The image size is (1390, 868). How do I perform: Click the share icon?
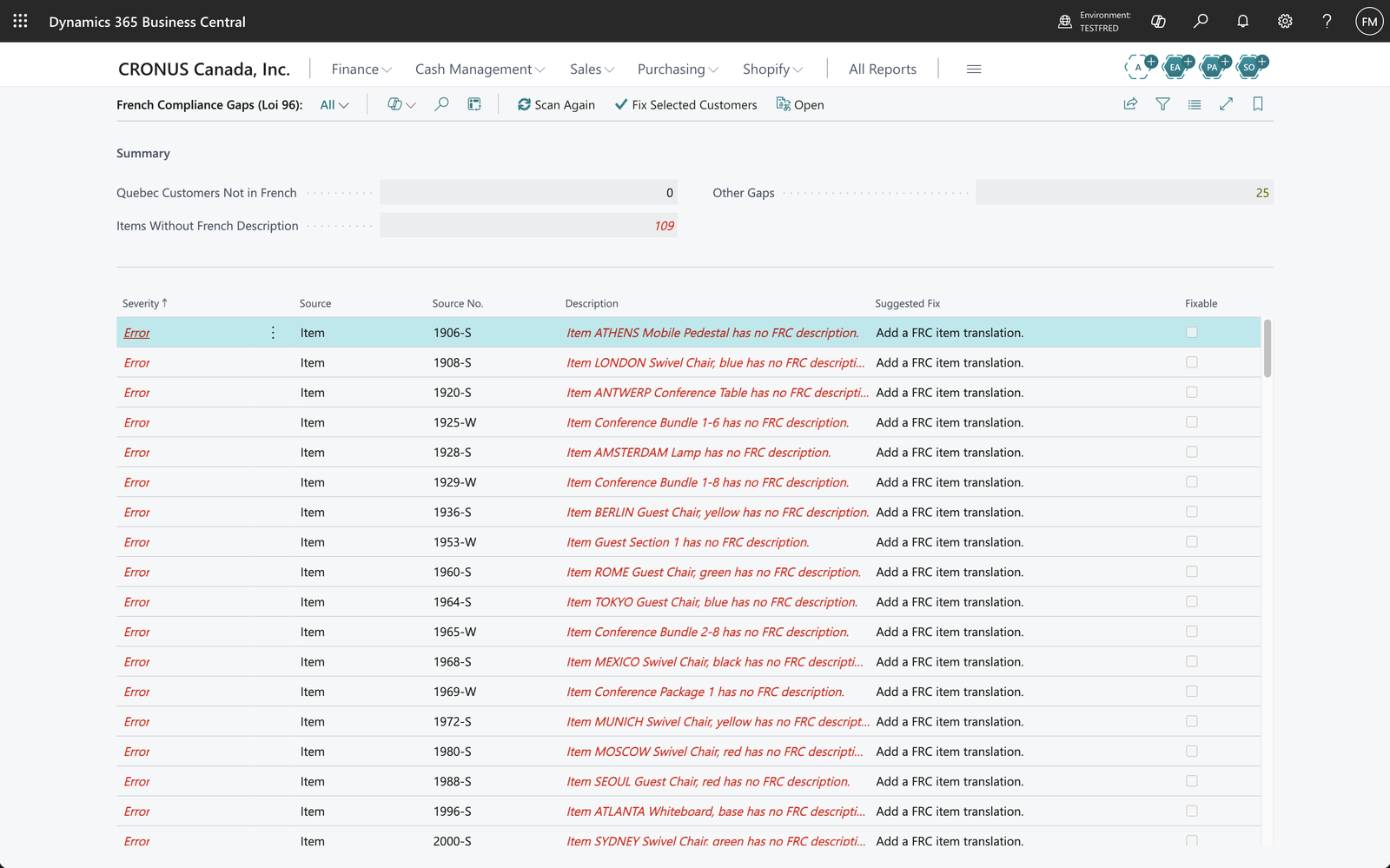coord(1130,104)
